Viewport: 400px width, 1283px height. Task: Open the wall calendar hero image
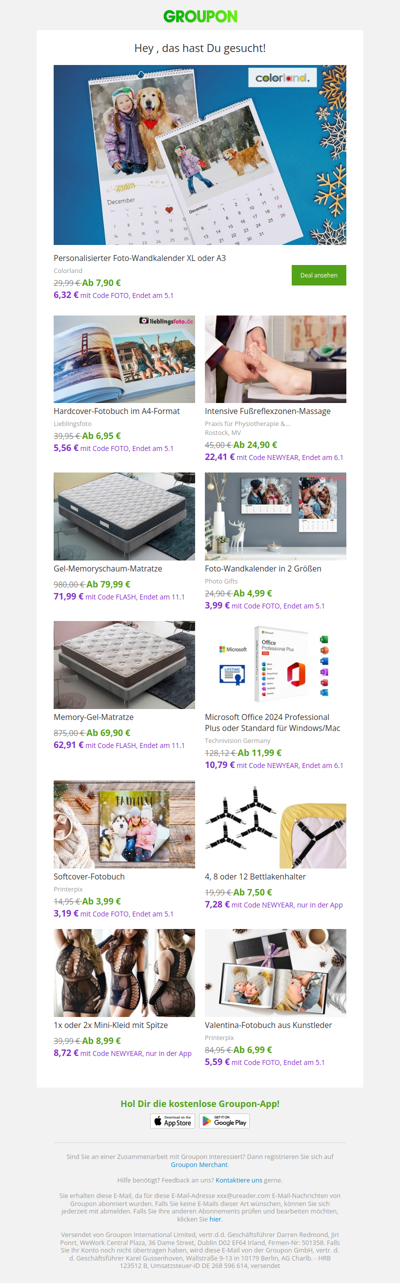point(200,155)
